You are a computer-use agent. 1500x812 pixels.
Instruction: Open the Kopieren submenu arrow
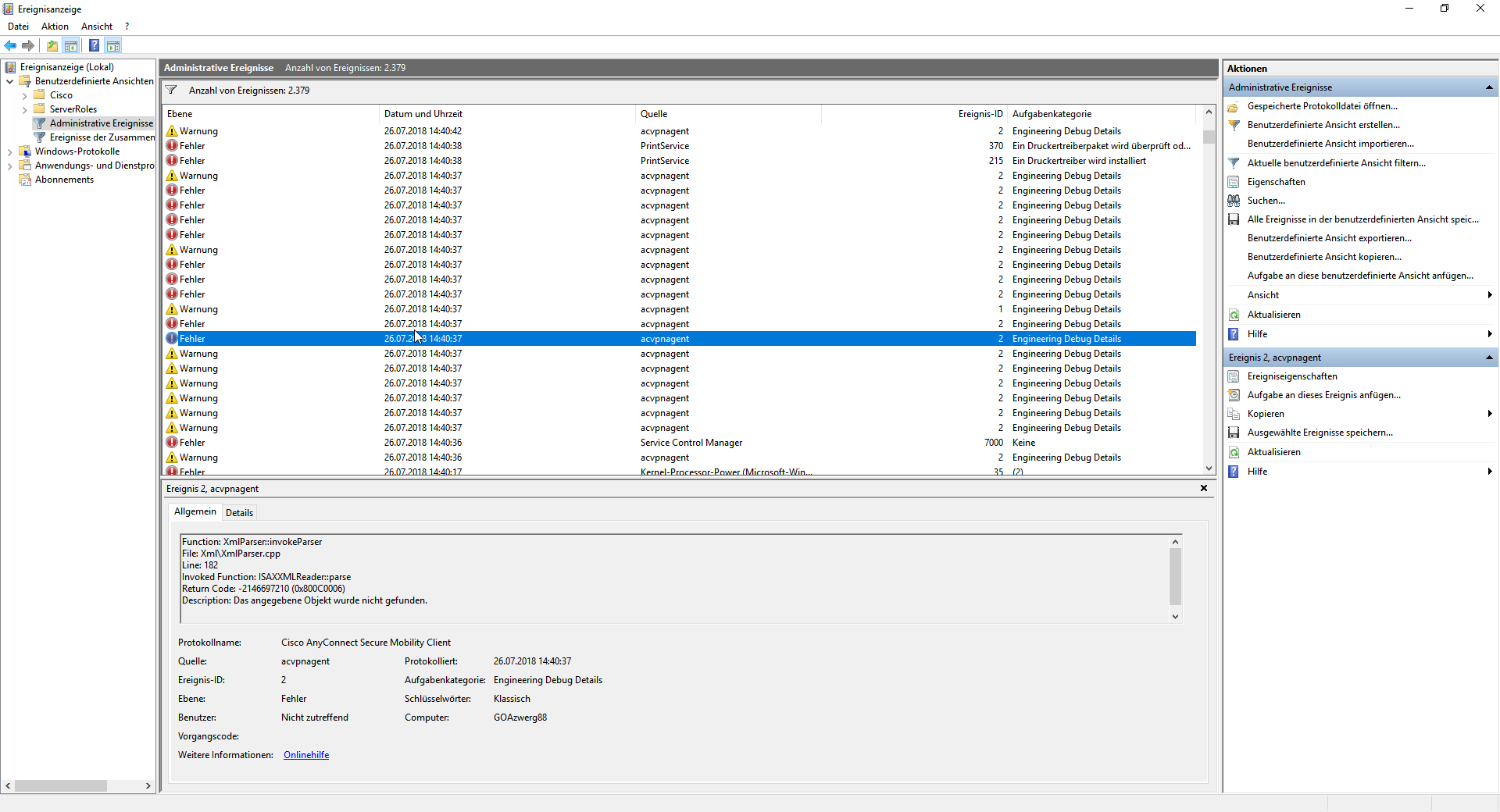point(1490,414)
